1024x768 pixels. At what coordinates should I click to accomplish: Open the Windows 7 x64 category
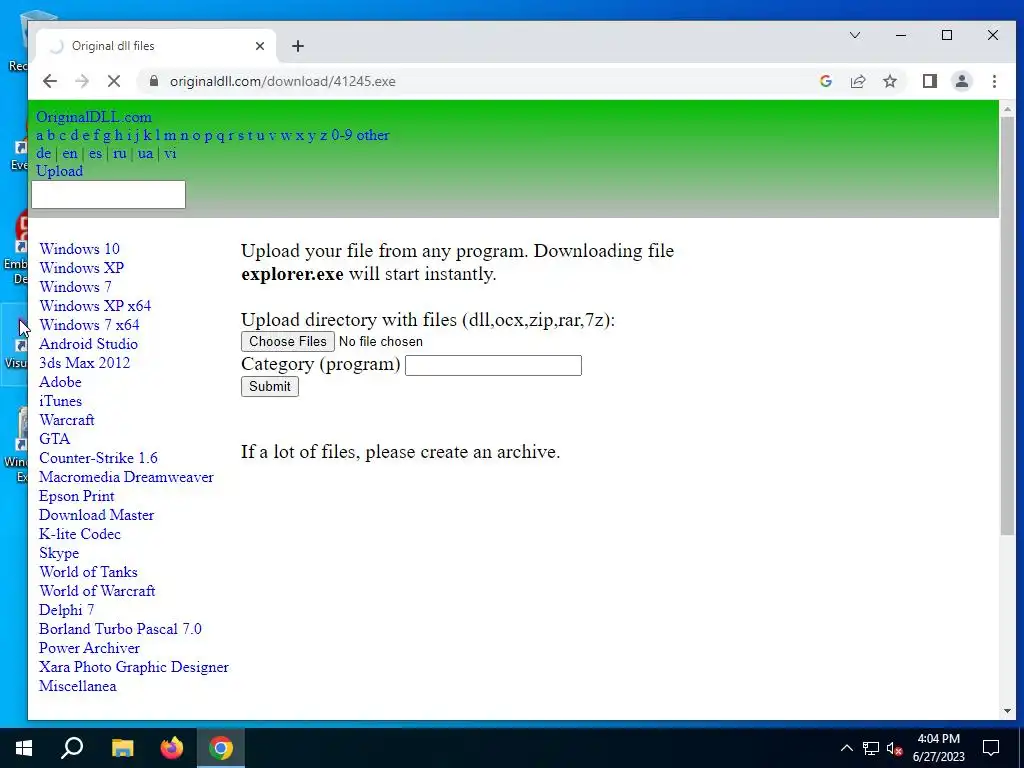click(89, 325)
